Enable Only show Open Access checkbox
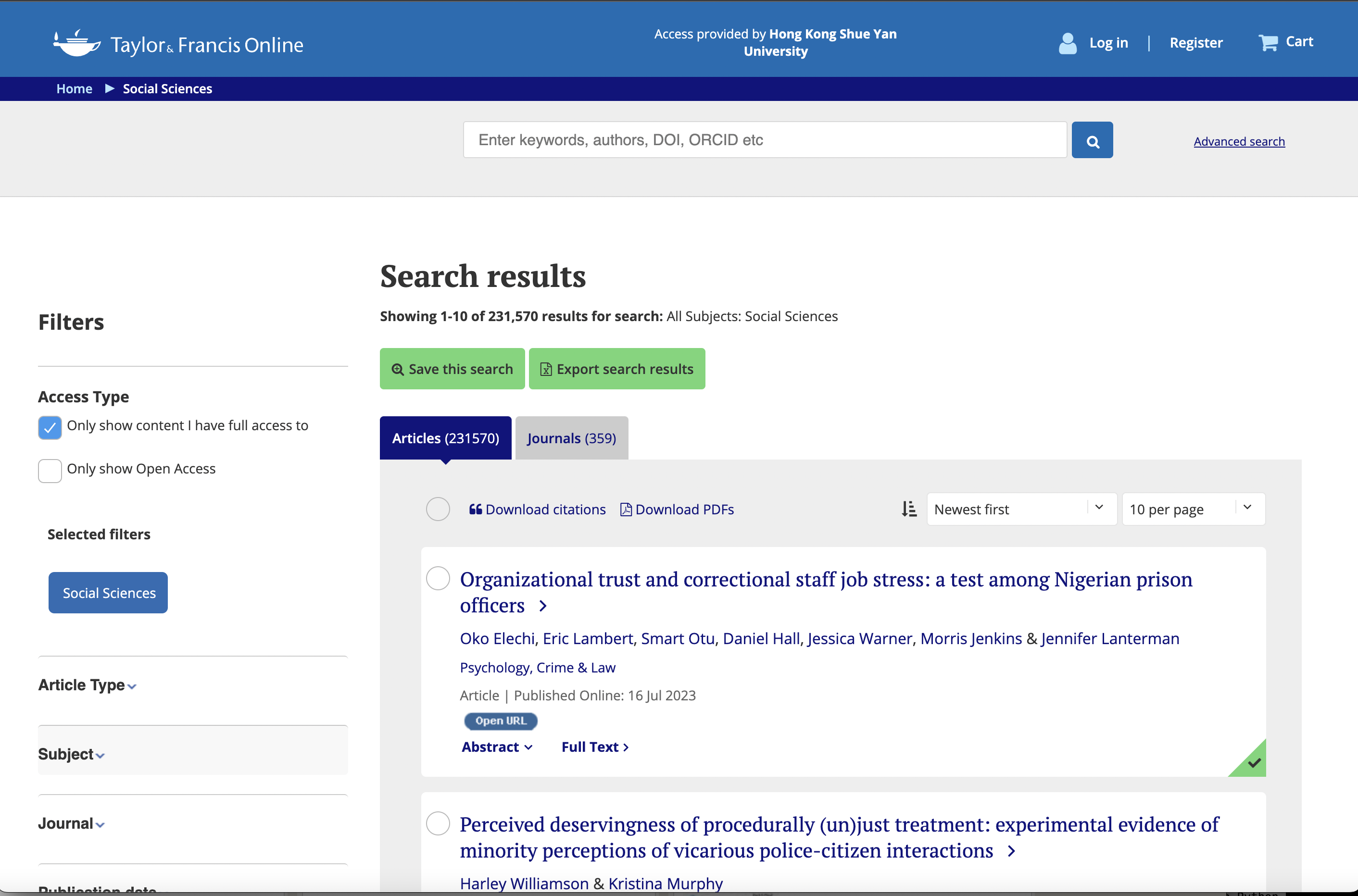 click(50, 470)
